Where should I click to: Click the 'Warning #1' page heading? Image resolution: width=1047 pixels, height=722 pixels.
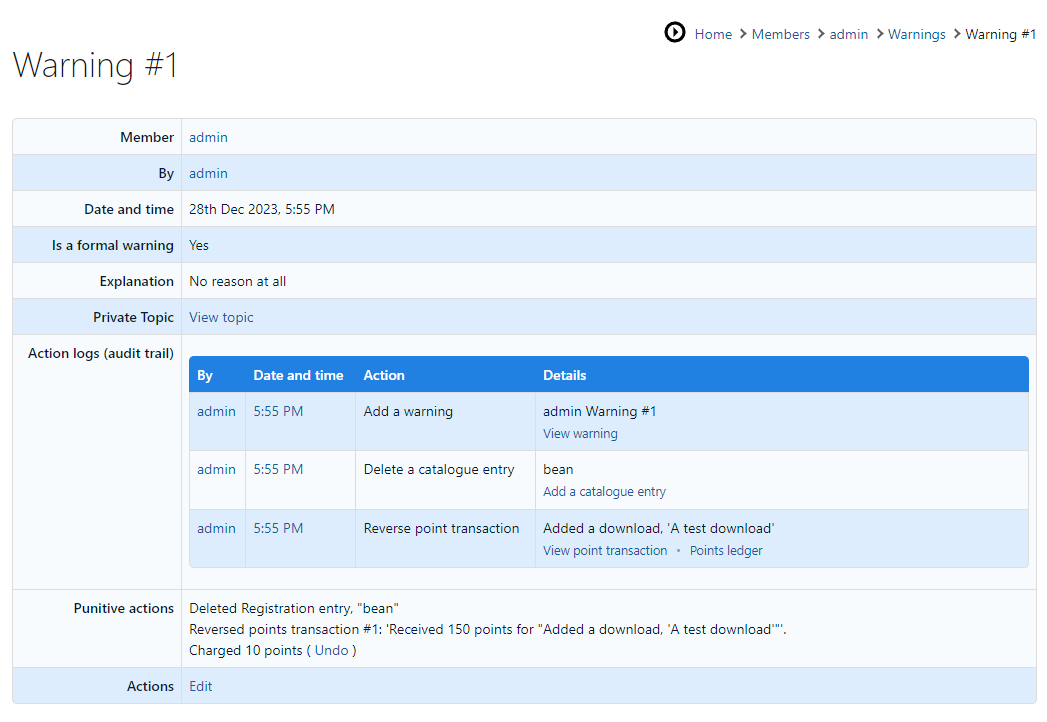(x=95, y=65)
